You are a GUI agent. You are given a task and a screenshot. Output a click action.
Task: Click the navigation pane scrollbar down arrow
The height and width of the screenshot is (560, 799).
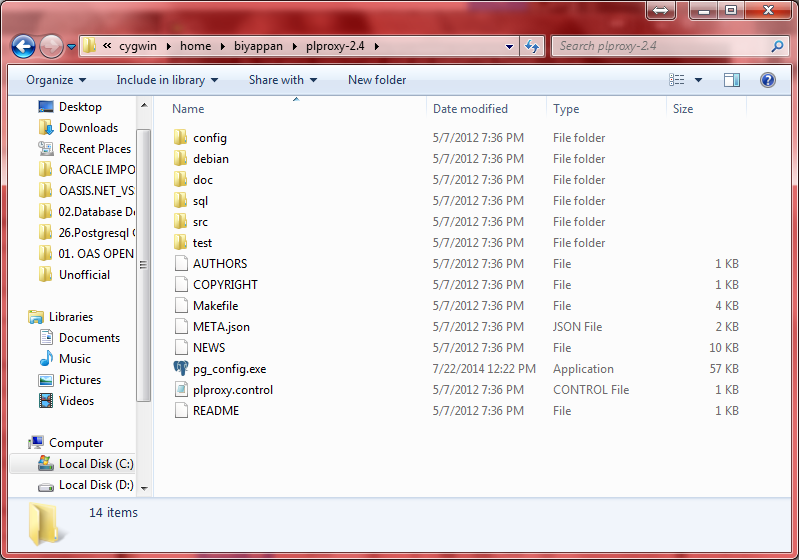(x=144, y=488)
